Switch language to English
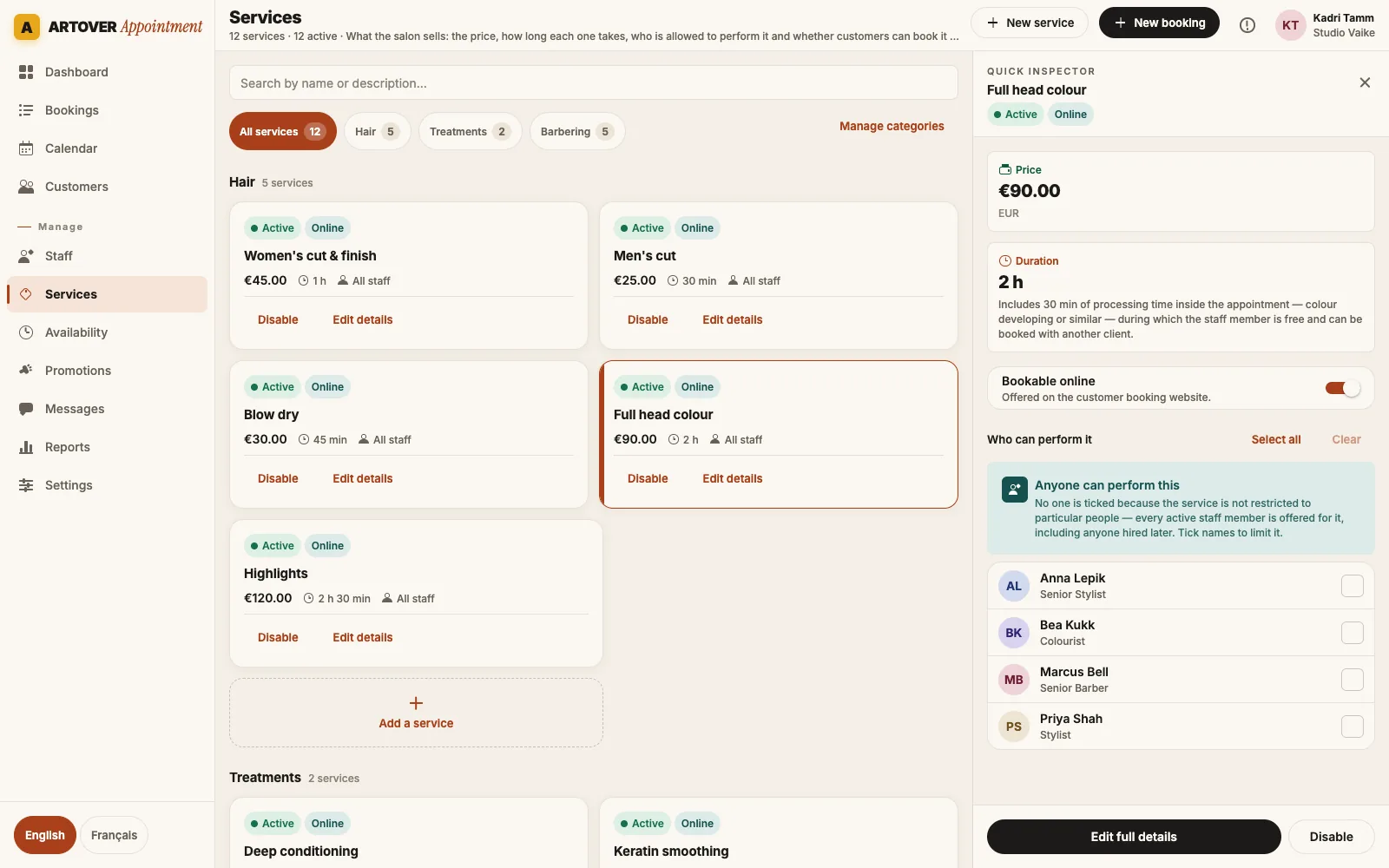This screenshot has width=1389, height=868. [x=45, y=836]
